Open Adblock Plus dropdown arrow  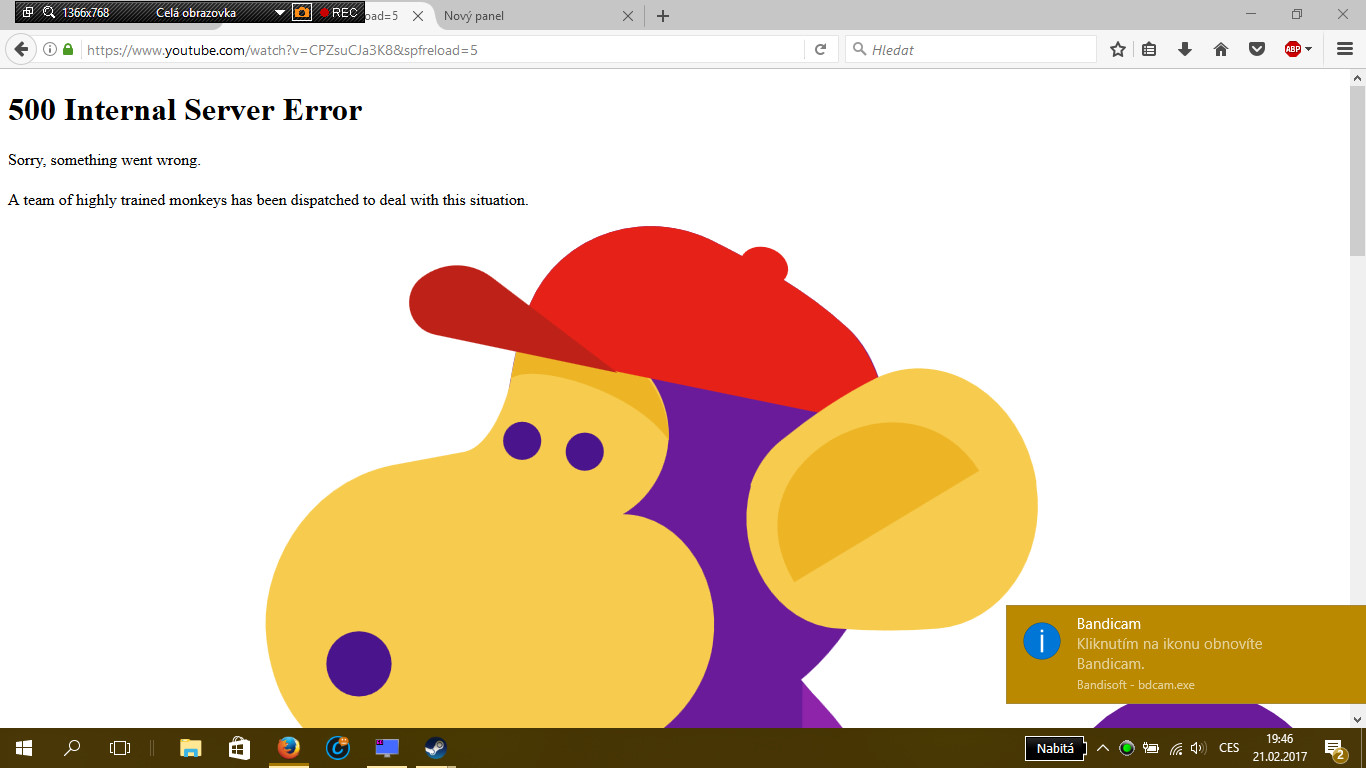coord(1308,49)
